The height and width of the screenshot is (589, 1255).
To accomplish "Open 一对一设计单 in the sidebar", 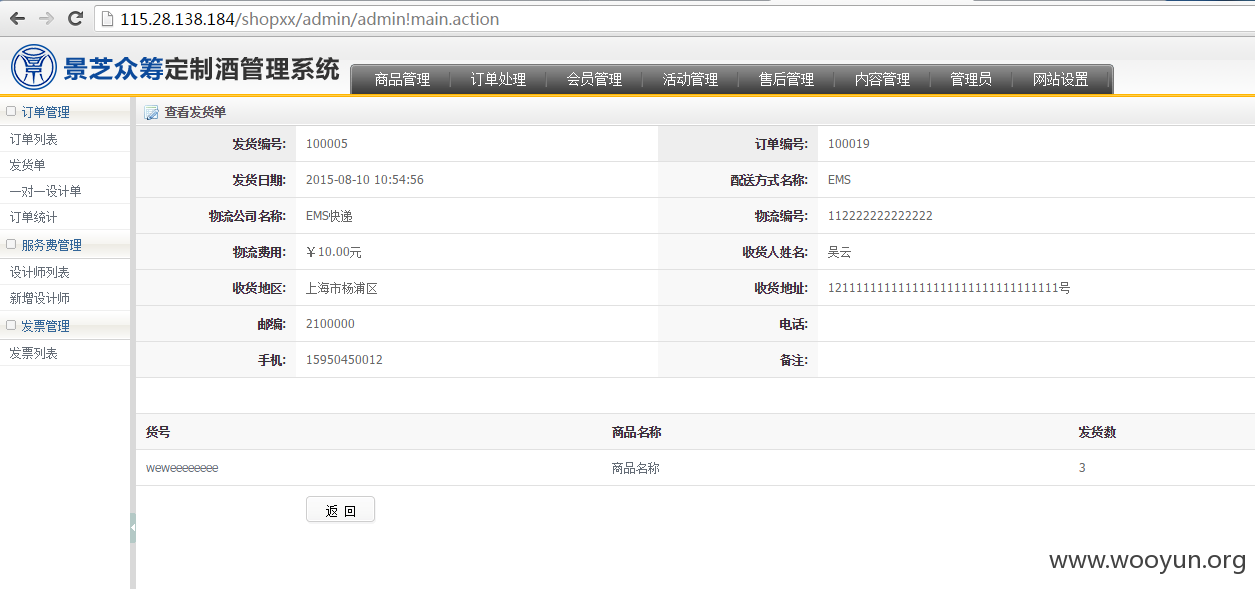I will 45,191.
